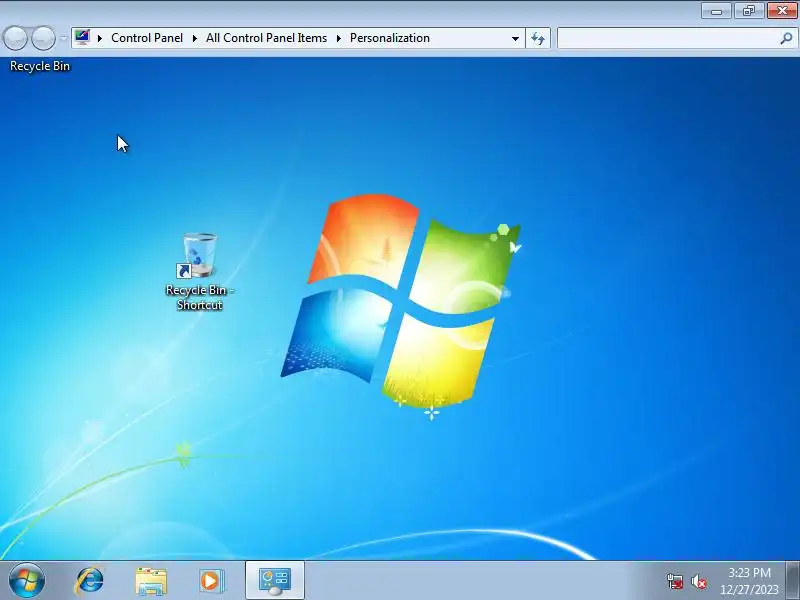Click the search magnifier icon
The image size is (800, 600).
pos(786,38)
